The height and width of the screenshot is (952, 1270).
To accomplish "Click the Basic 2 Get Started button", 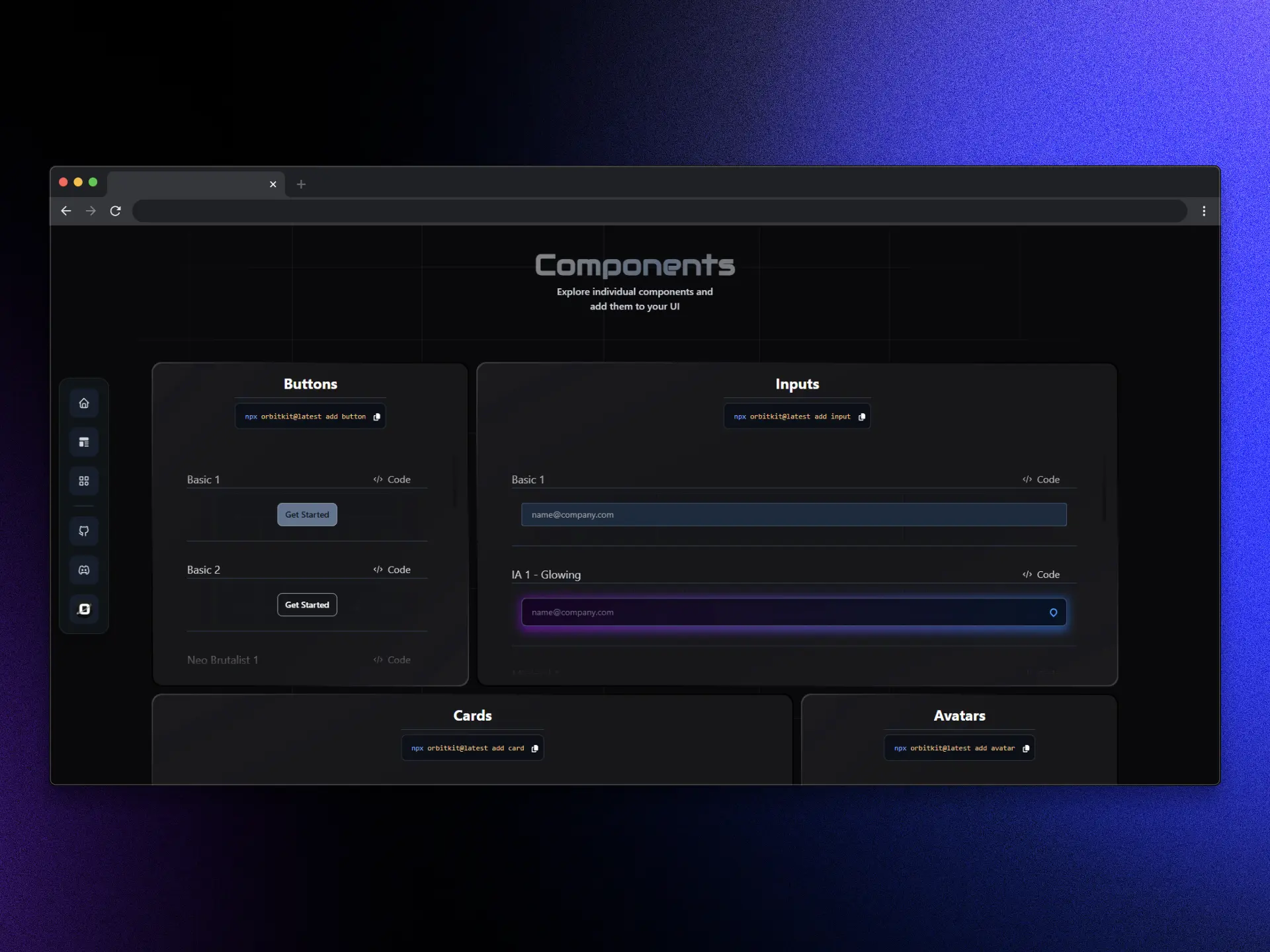I will [307, 605].
